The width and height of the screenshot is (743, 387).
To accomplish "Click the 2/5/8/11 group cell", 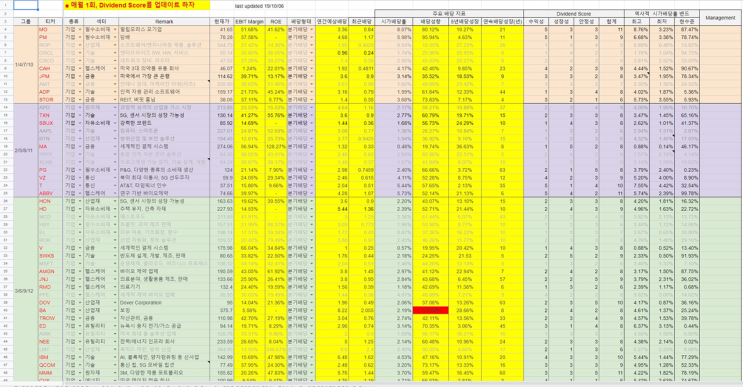I will [x=26, y=150].
